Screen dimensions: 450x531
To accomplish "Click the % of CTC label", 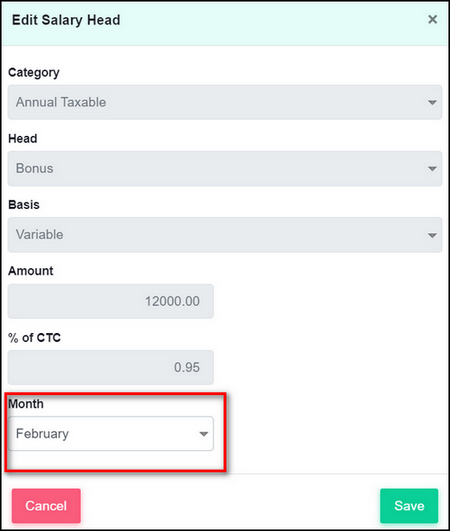I will pos(35,338).
